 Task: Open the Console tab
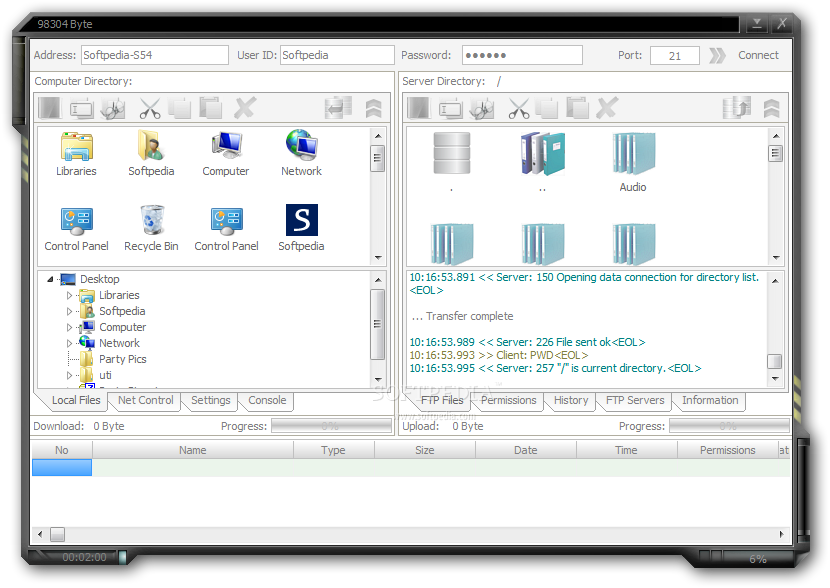click(x=267, y=401)
